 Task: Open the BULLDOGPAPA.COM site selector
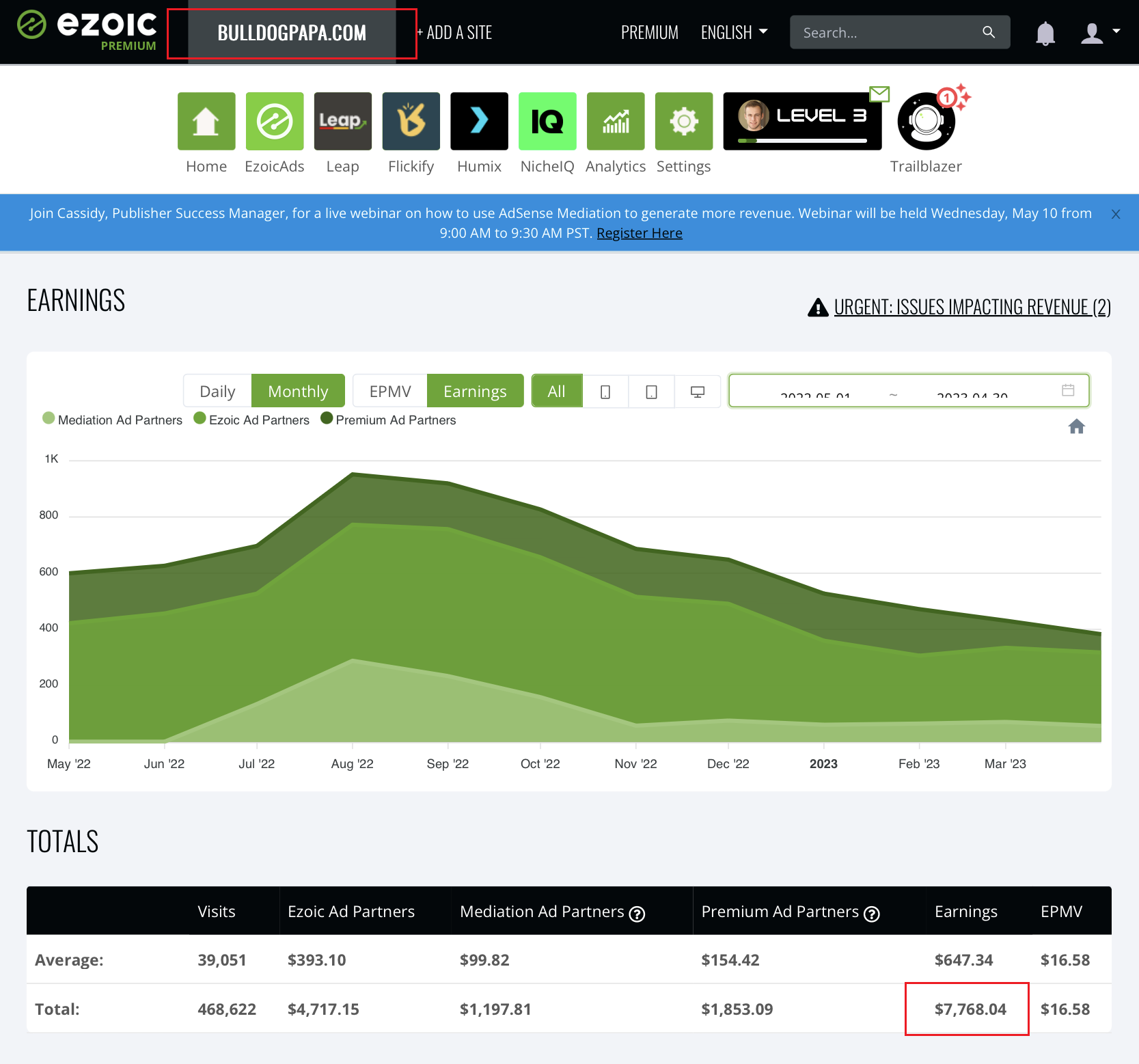(x=292, y=33)
